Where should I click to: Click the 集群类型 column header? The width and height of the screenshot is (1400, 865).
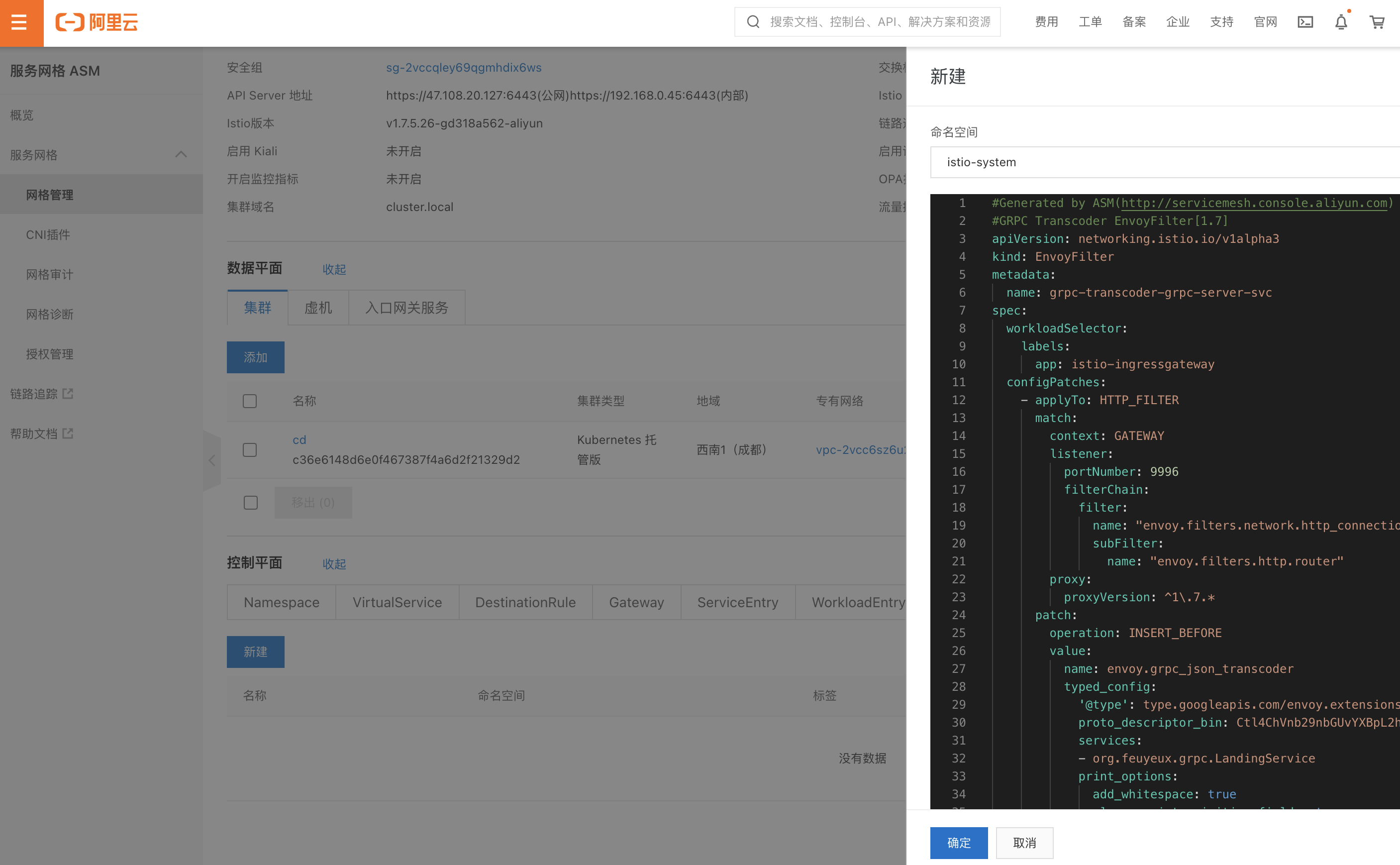(x=600, y=401)
